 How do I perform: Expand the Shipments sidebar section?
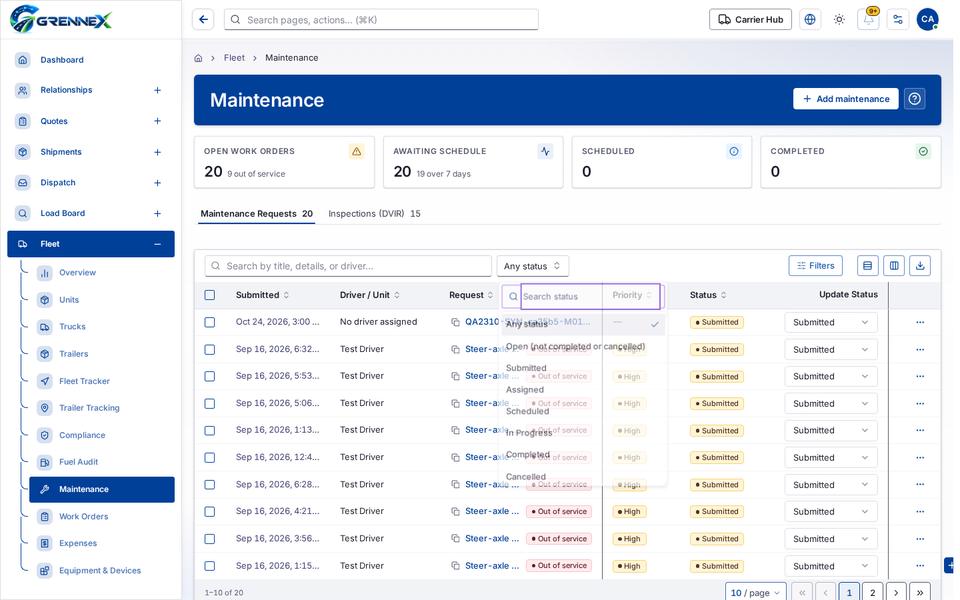click(x=157, y=152)
